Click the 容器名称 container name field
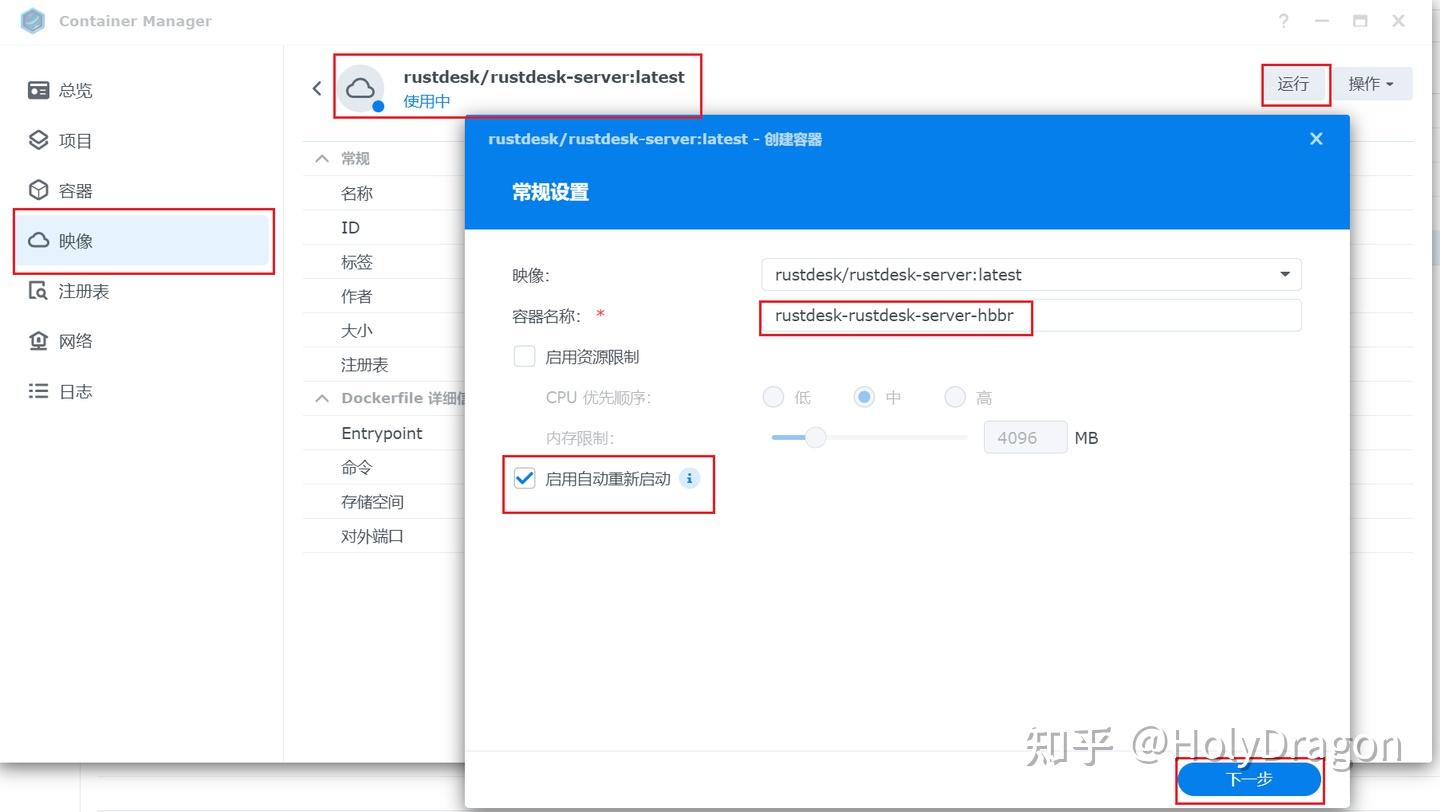The width and height of the screenshot is (1440, 812). pos(1031,316)
